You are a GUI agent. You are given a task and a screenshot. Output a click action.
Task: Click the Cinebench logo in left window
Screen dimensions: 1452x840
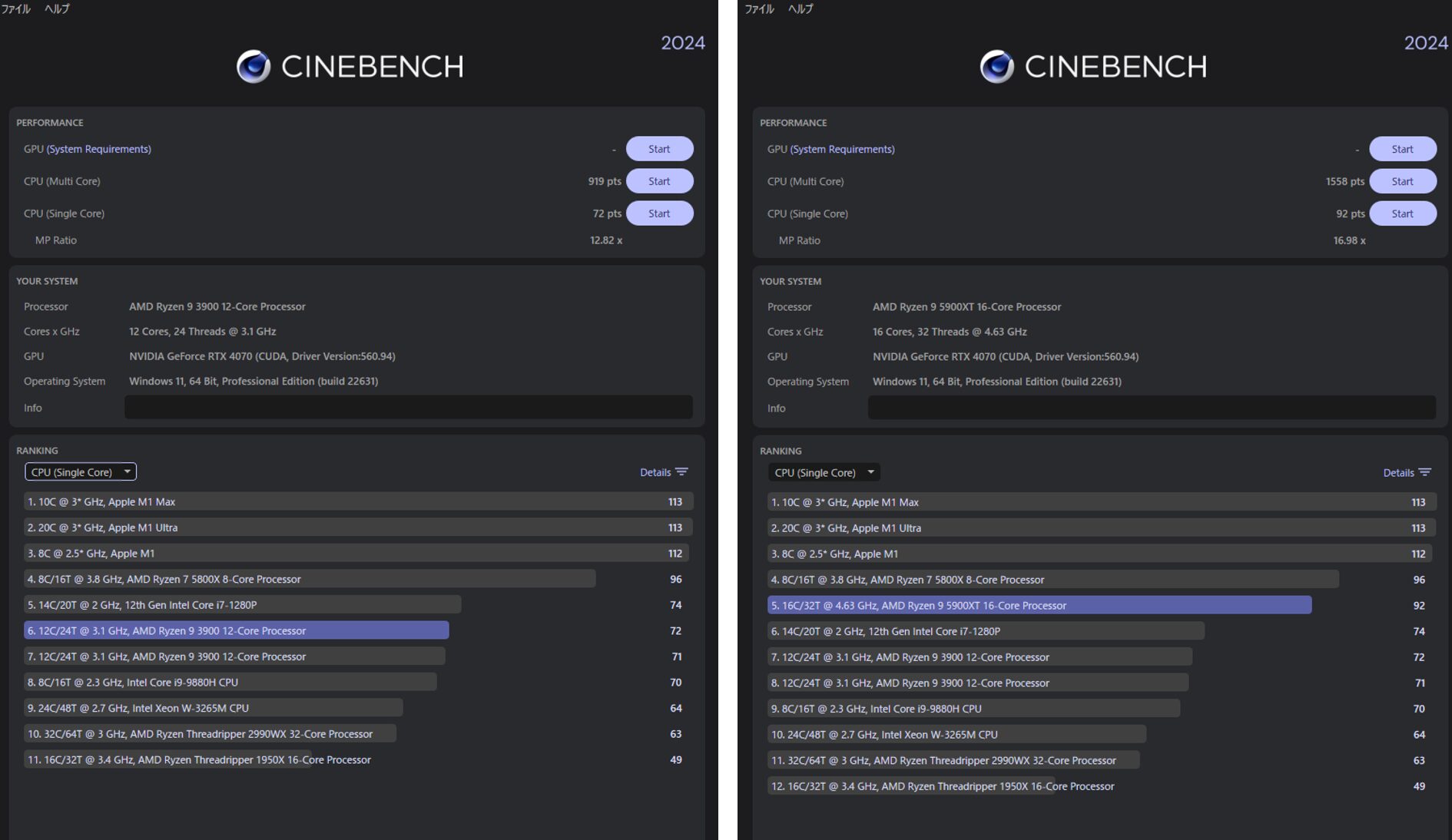click(350, 67)
